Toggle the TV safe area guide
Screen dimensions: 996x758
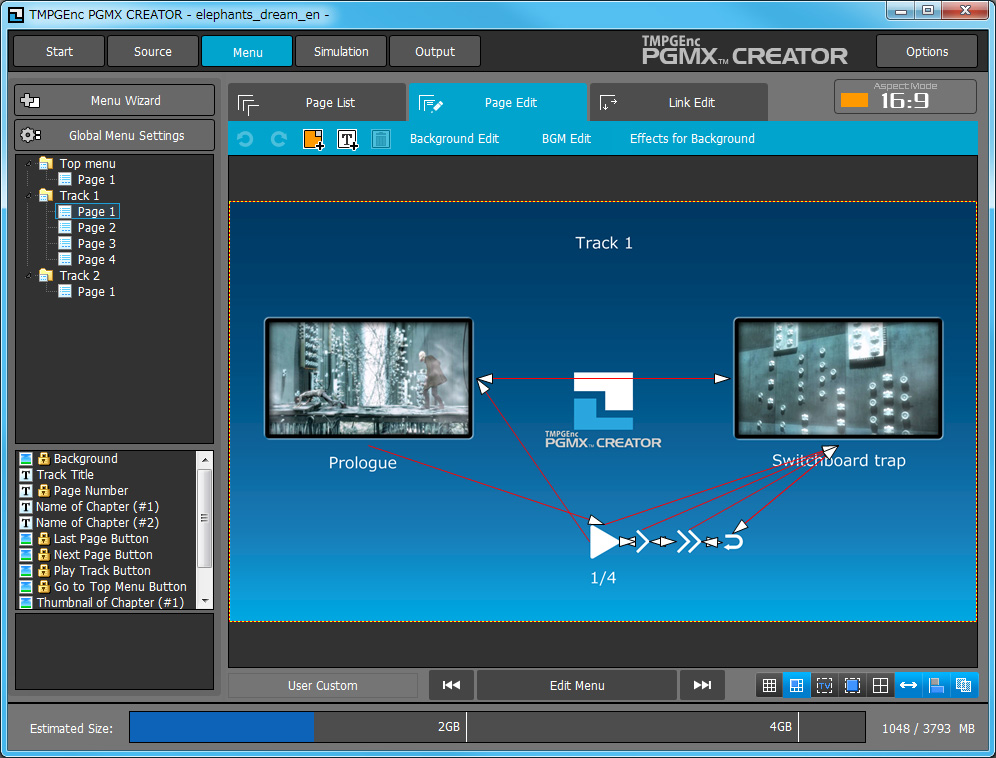click(x=824, y=685)
